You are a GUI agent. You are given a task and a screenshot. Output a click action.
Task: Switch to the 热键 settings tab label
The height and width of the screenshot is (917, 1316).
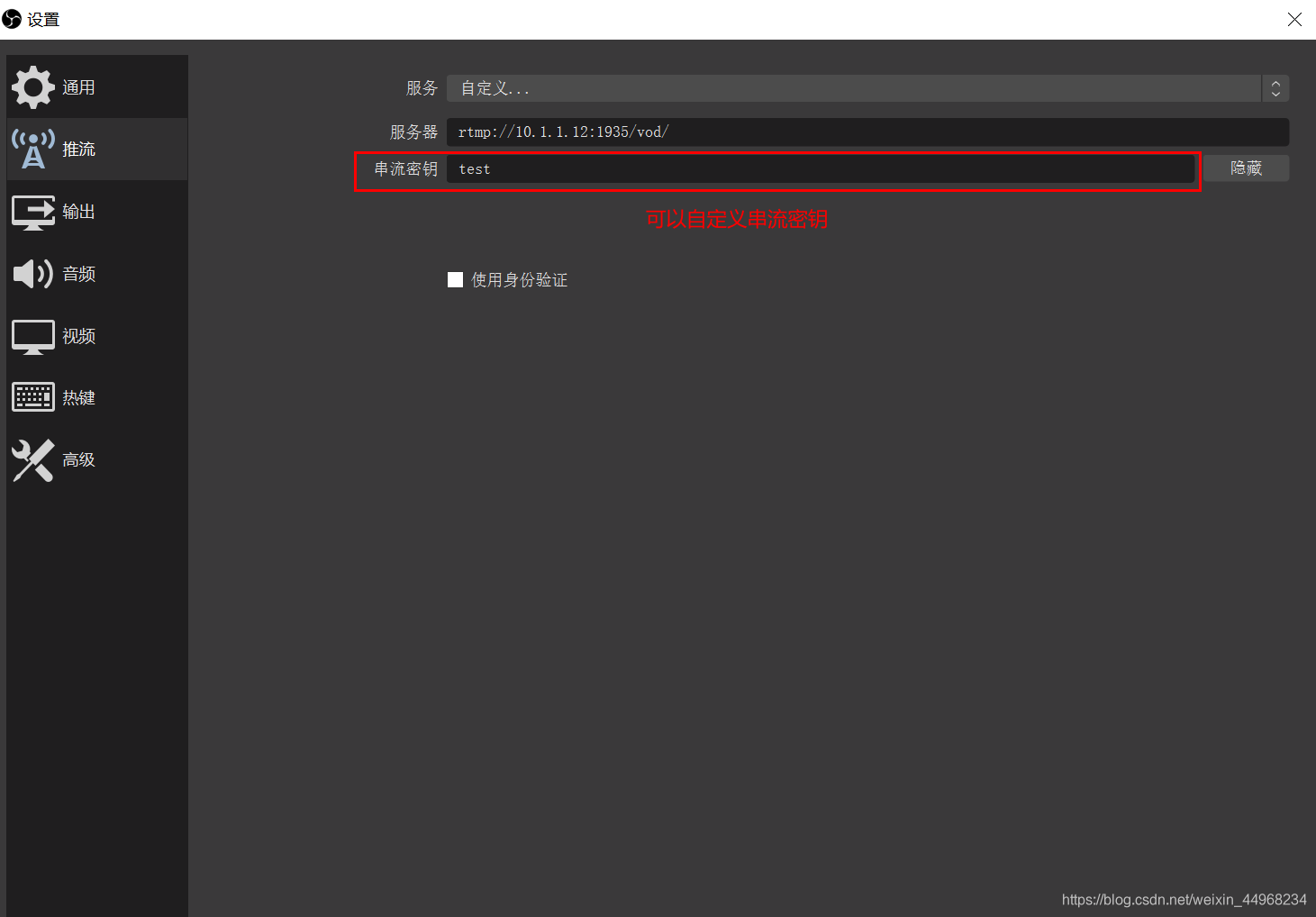pyautogui.click(x=78, y=397)
